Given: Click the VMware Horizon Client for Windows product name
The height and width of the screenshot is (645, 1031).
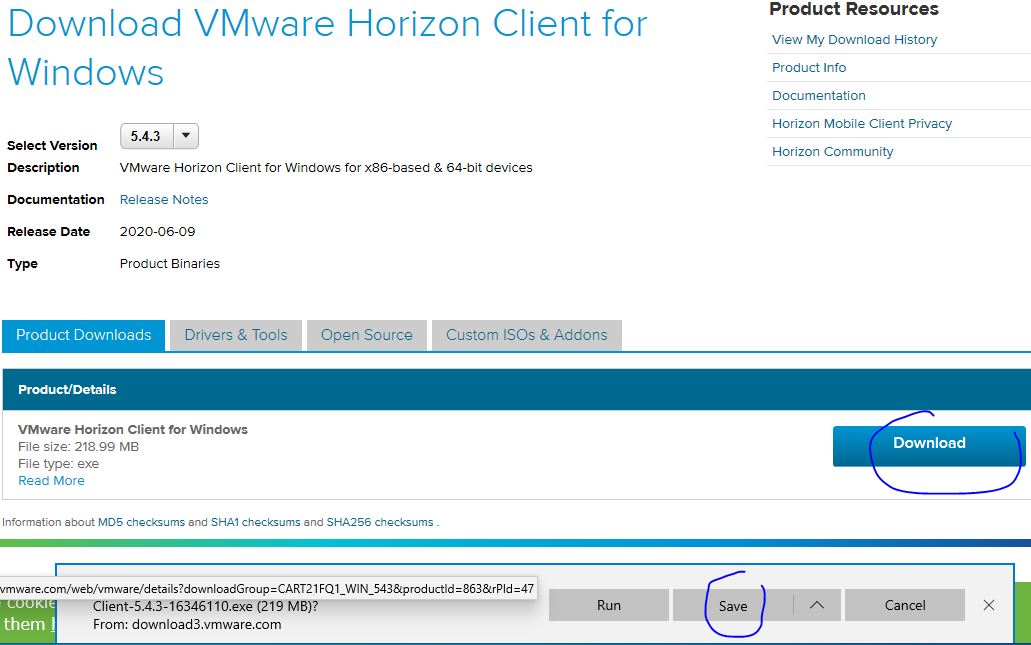Looking at the screenshot, I should point(133,429).
